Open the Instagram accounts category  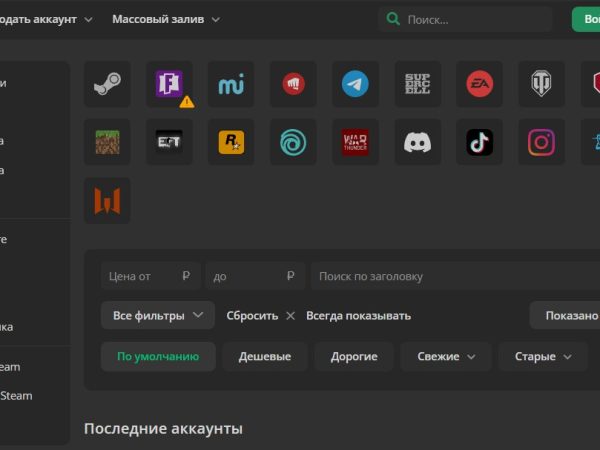click(x=541, y=142)
